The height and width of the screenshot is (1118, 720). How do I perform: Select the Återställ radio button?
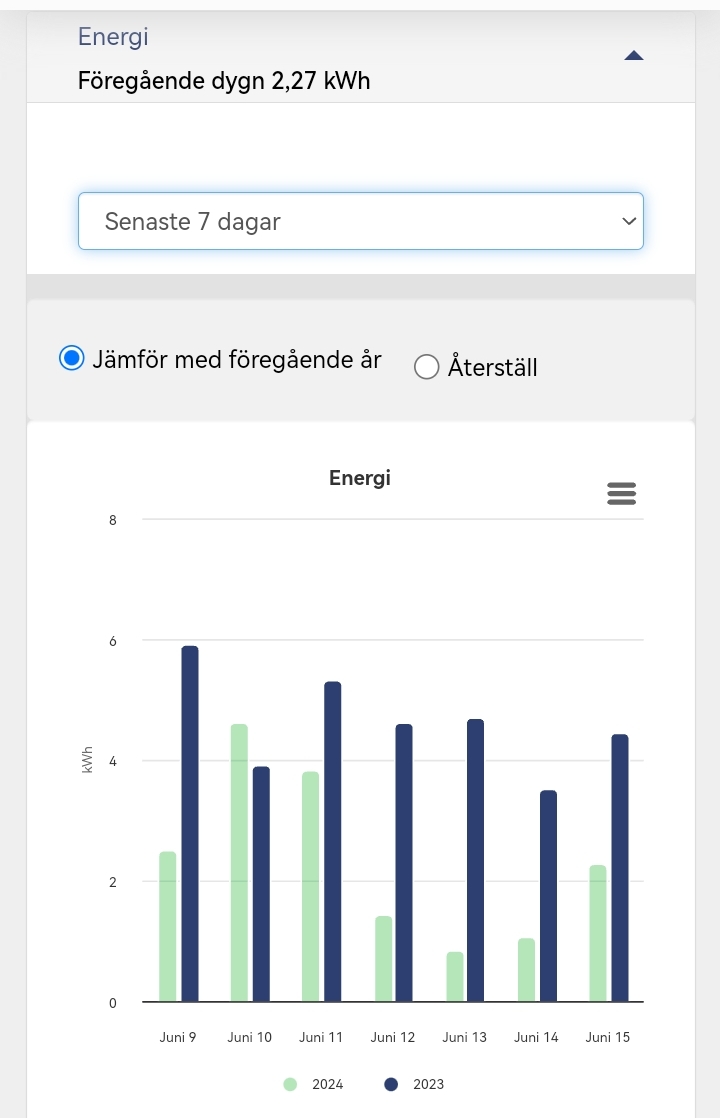pos(427,367)
